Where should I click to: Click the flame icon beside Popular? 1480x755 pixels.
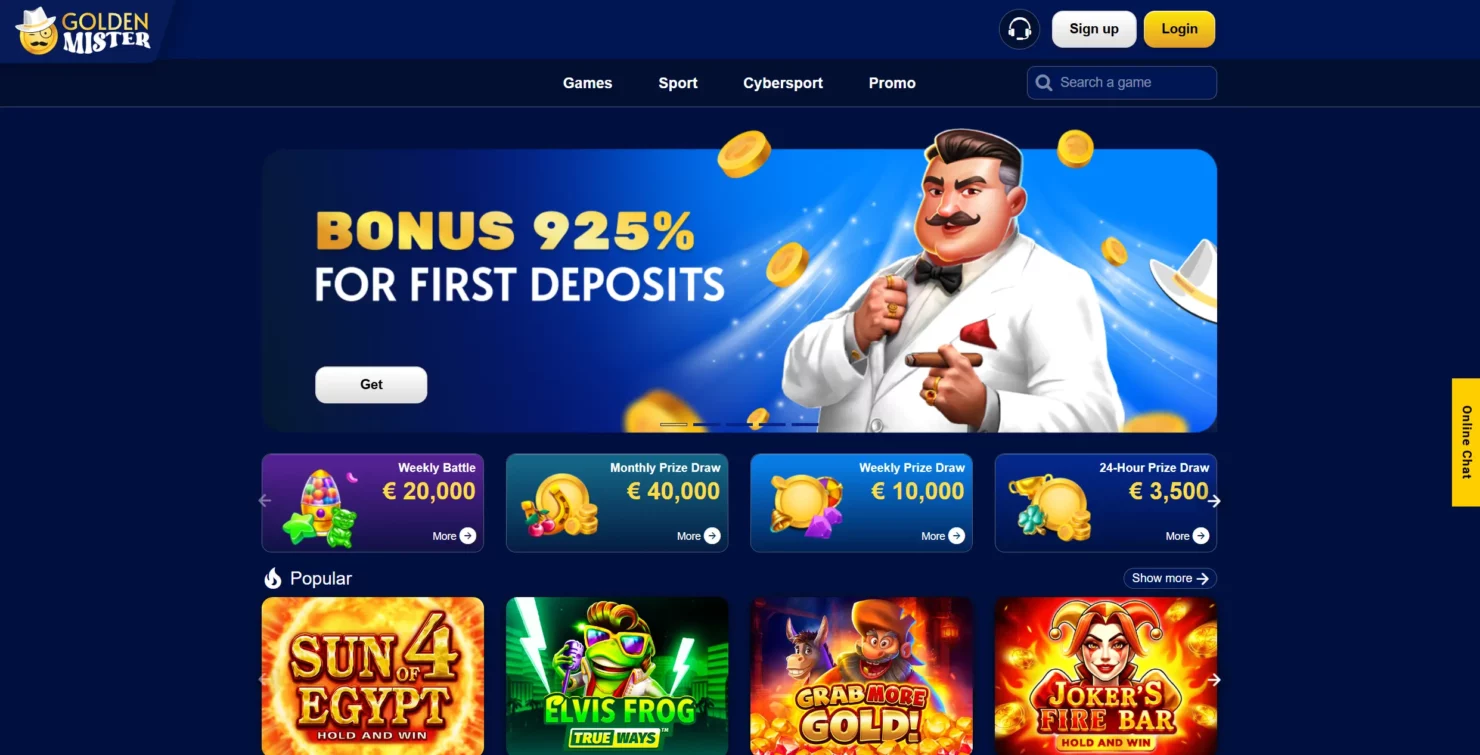(273, 578)
